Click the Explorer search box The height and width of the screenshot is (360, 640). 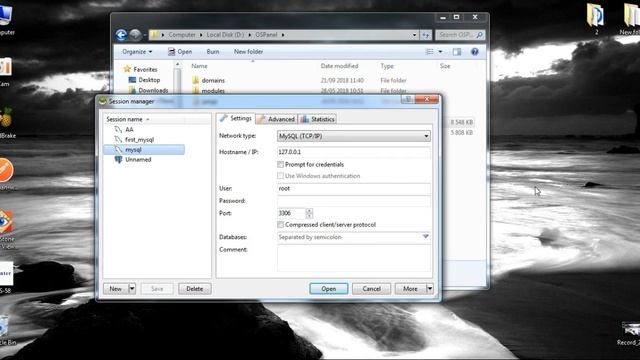(x=459, y=35)
